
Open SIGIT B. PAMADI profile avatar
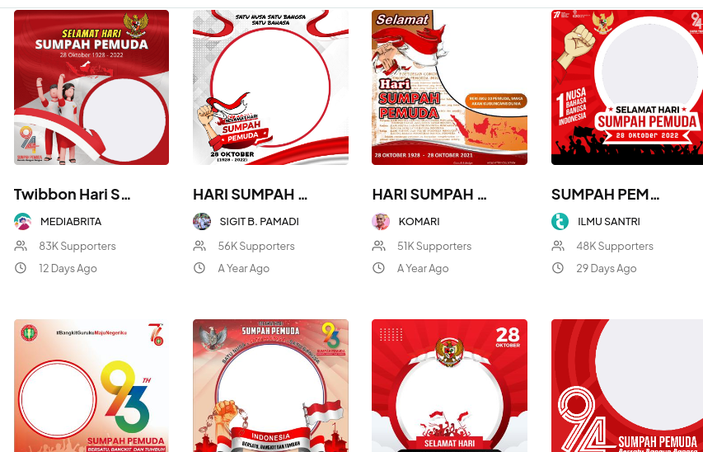(202, 222)
